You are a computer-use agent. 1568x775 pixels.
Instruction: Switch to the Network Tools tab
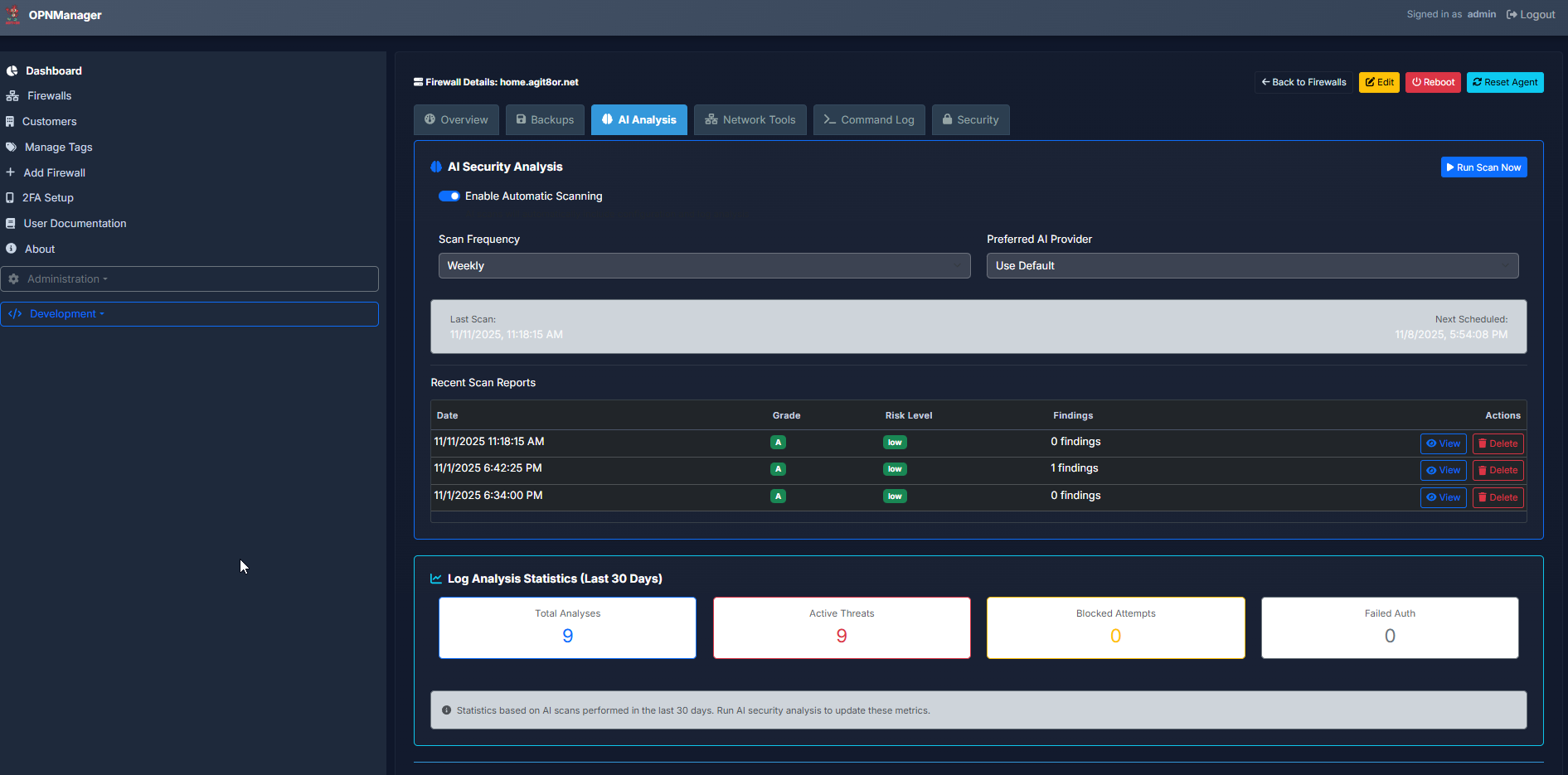[x=750, y=120]
